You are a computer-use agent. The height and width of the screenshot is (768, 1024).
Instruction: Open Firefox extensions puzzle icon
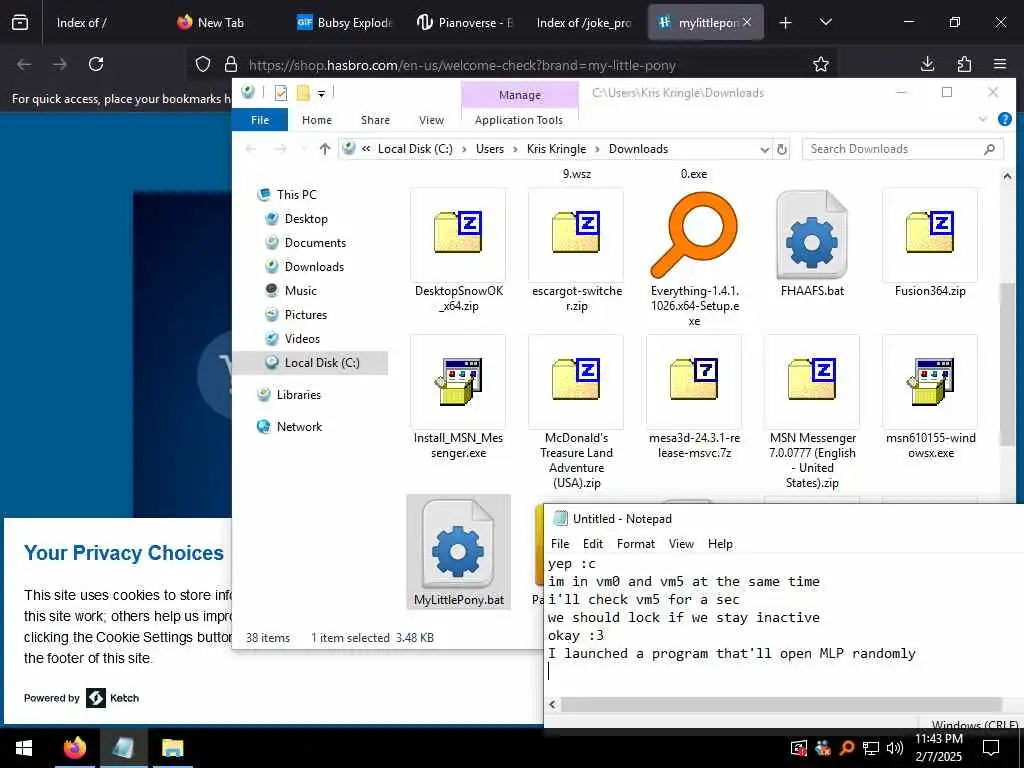(x=964, y=64)
